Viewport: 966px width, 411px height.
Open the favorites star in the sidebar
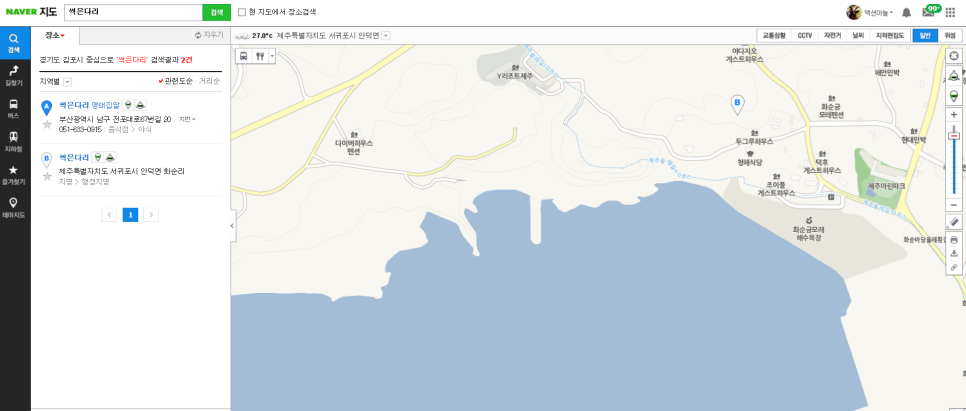14,174
